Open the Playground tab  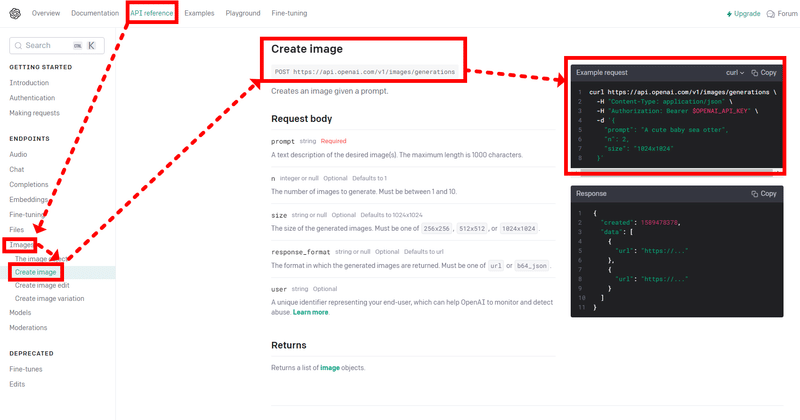click(243, 13)
